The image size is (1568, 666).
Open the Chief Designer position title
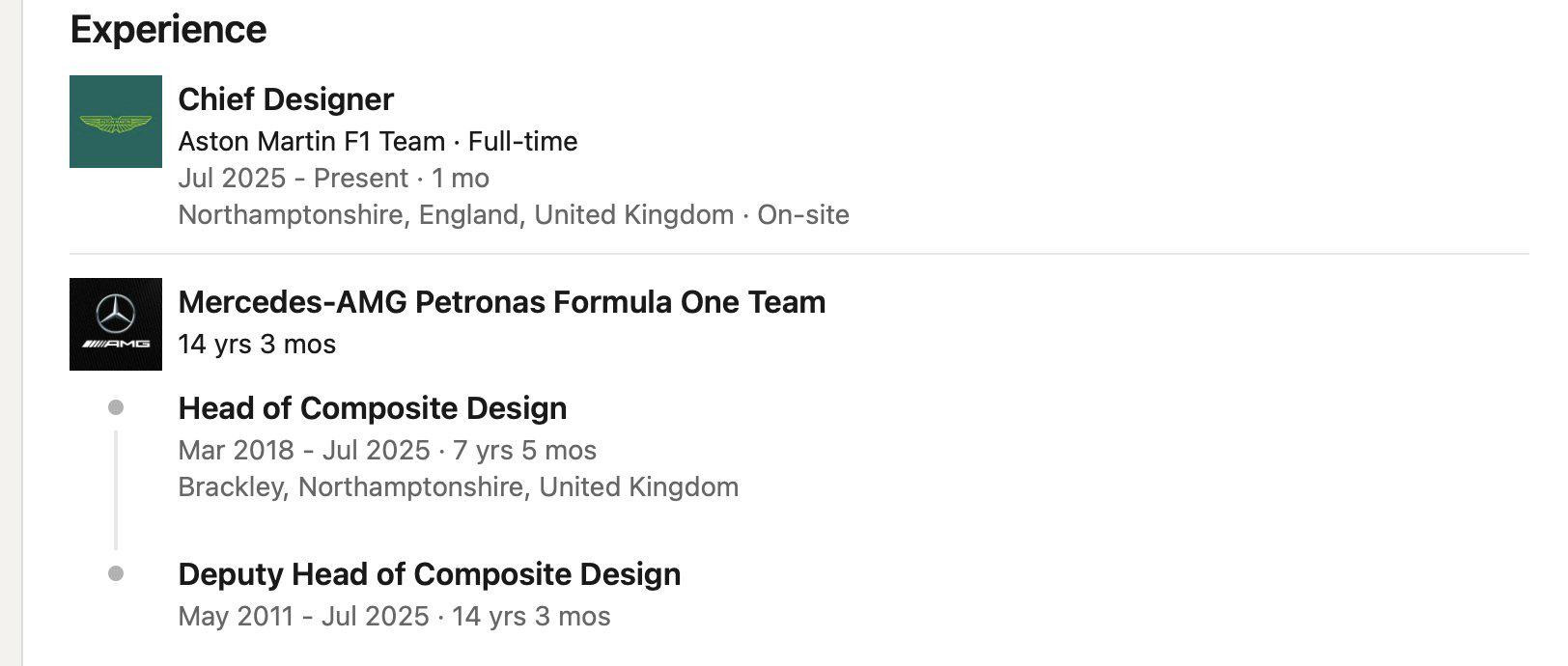pyautogui.click(x=286, y=99)
